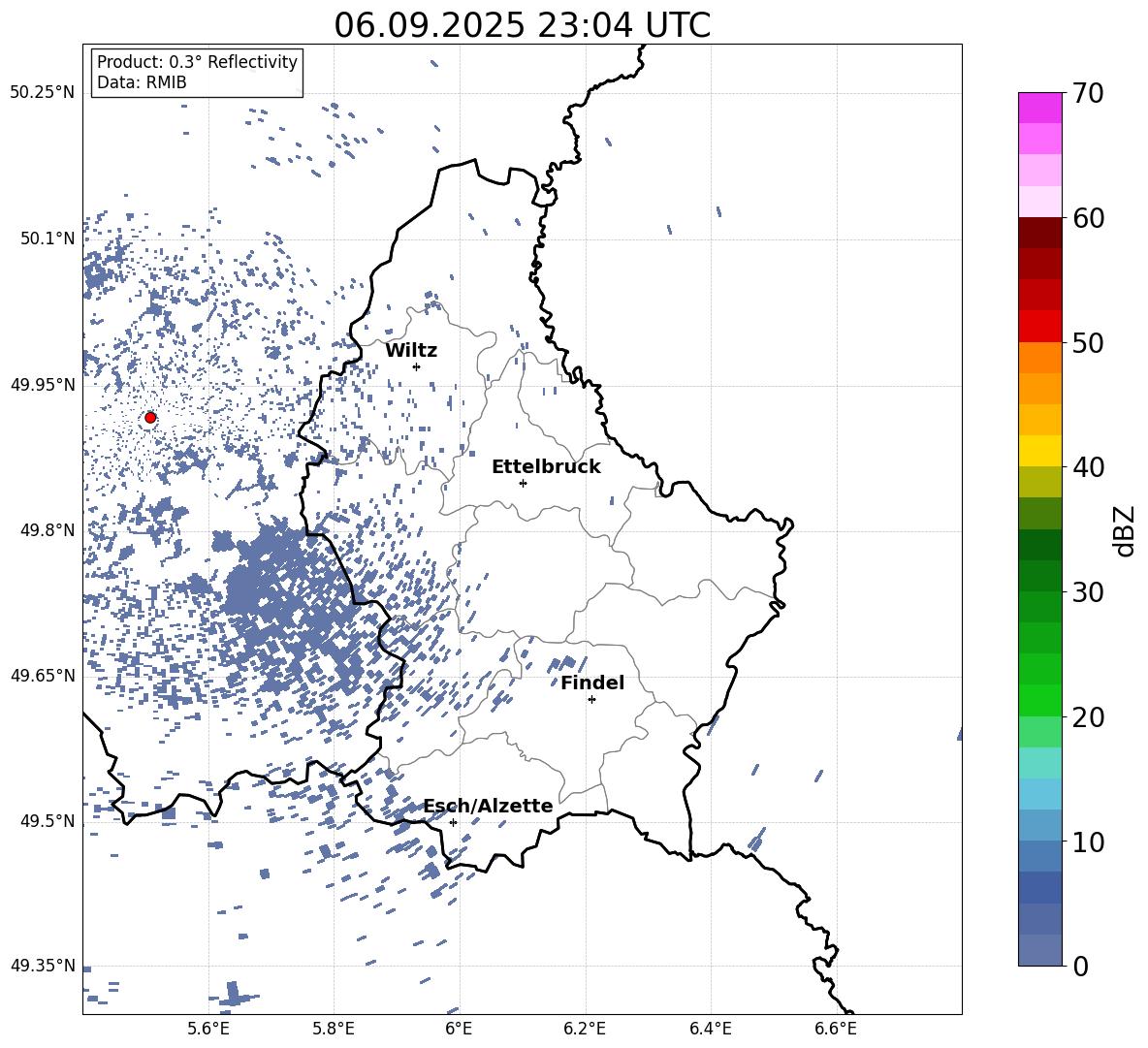Click the Findel city label

(x=592, y=683)
